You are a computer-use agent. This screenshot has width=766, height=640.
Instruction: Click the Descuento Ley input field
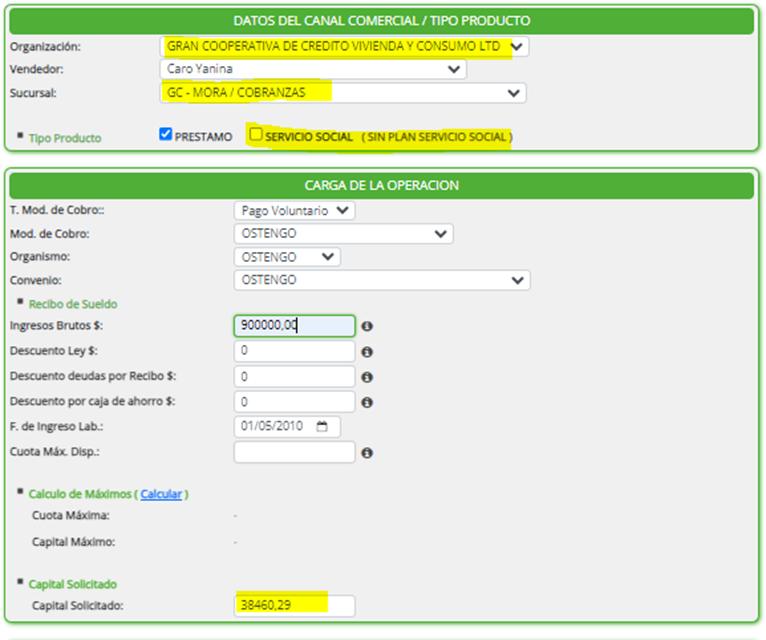(293, 352)
